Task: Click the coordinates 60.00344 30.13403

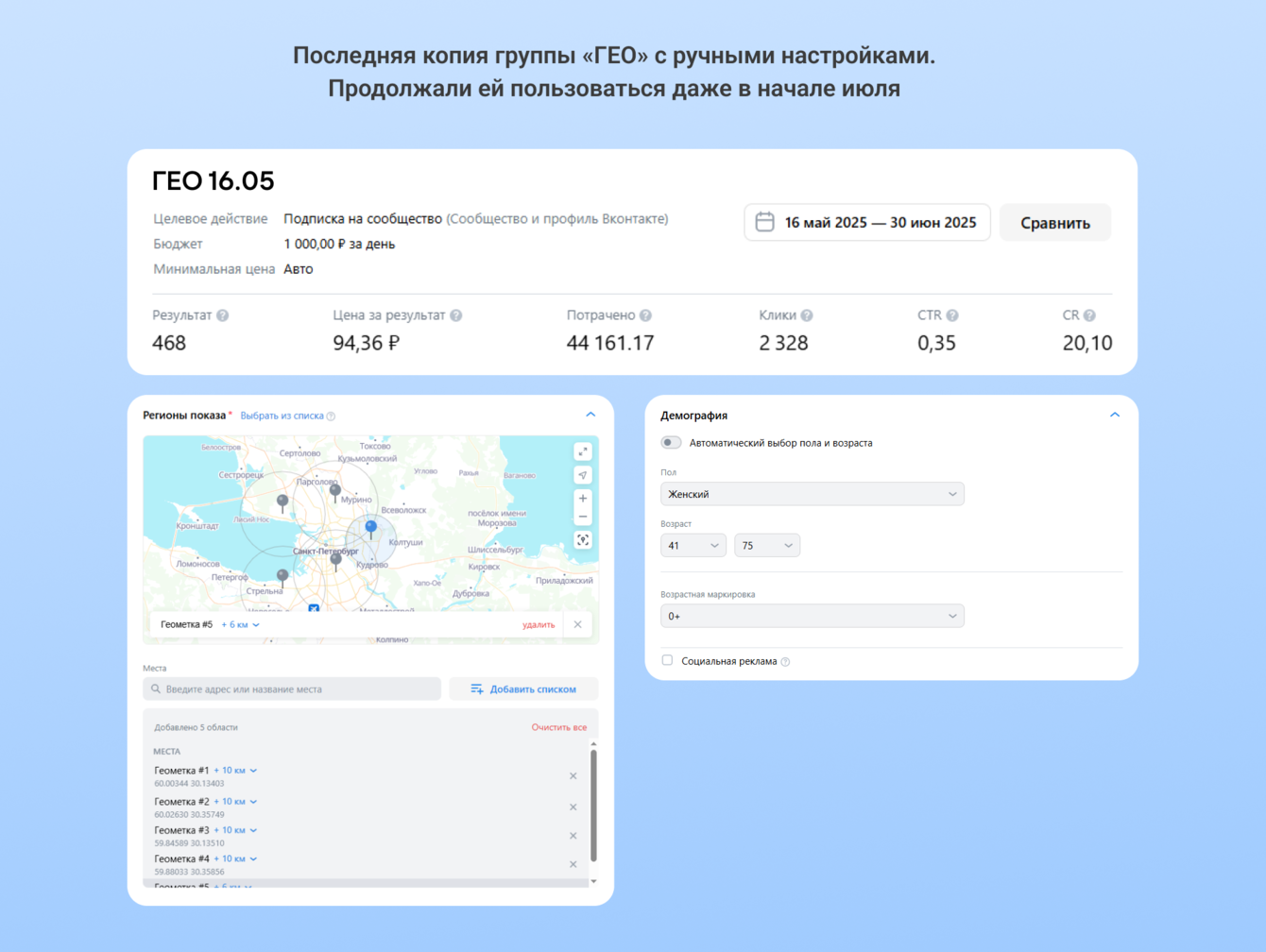Action: click(x=189, y=784)
